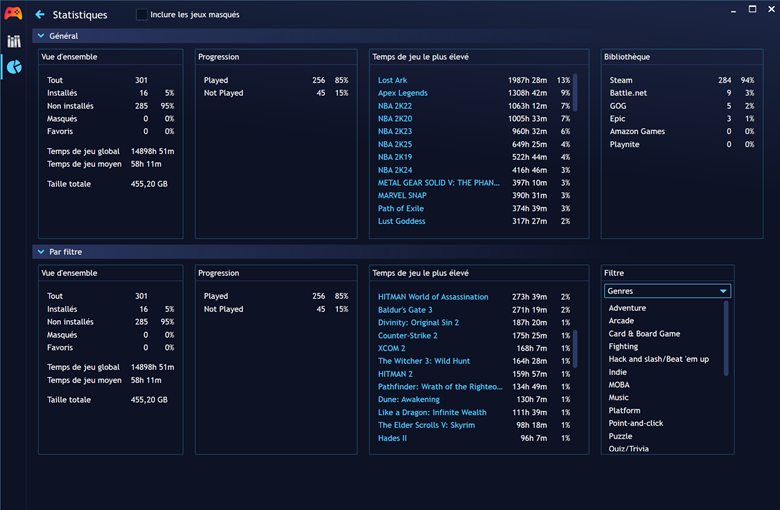780x510 pixels.
Task: Open The Witcher 3: Wild Hunt link
Action: point(423,361)
